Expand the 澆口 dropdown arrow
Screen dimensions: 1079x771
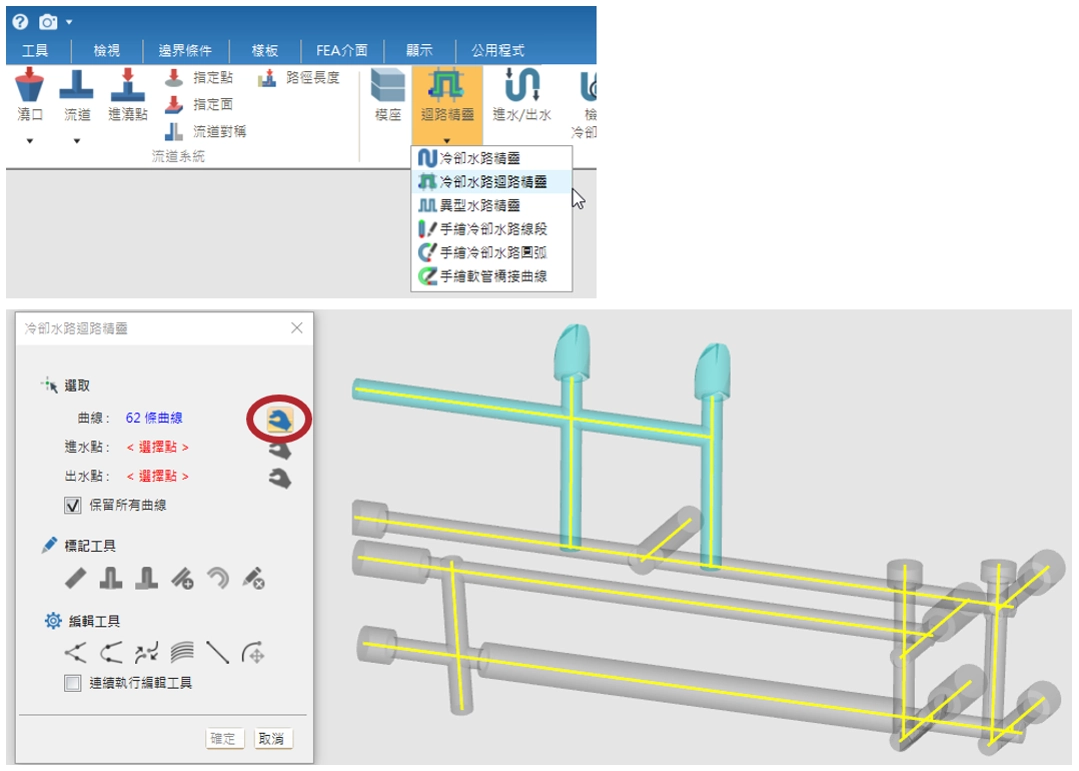point(30,141)
